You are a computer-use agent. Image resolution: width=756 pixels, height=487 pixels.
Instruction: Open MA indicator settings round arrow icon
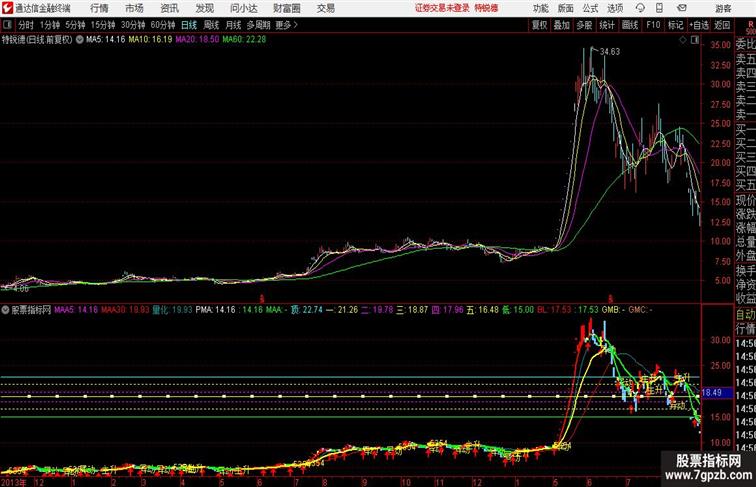point(80,40)
